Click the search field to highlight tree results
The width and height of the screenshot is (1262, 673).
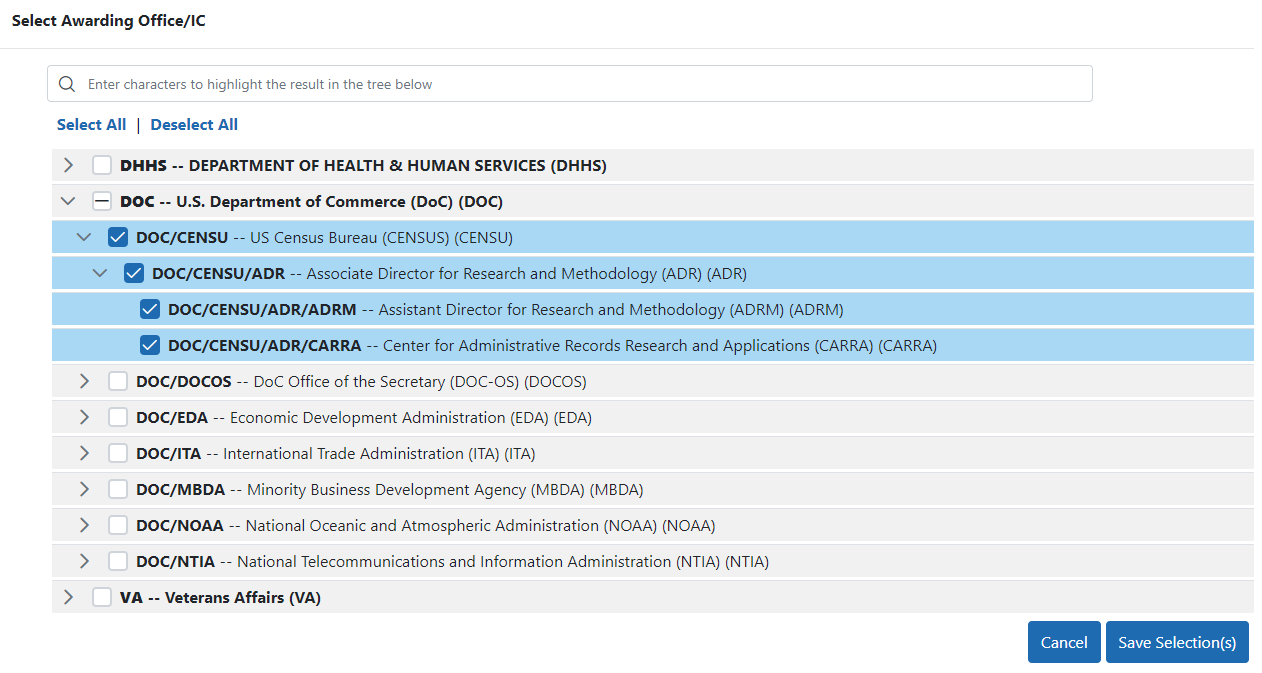click(580, 84)
